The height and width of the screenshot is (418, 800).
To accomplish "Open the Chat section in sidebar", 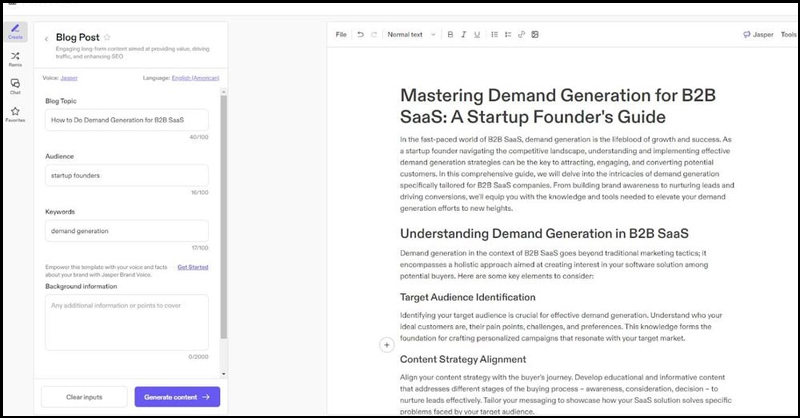I will point(15,87).
